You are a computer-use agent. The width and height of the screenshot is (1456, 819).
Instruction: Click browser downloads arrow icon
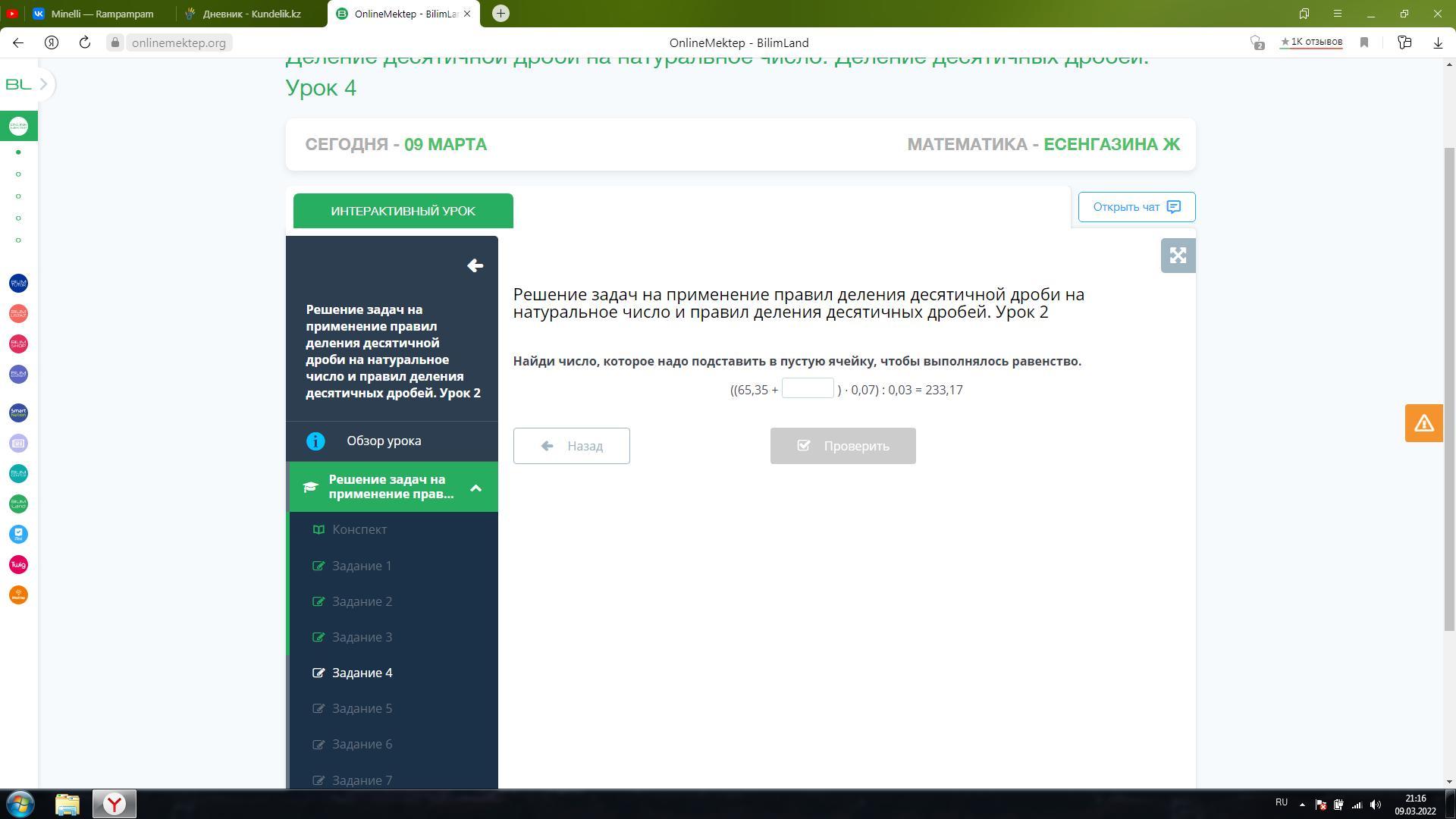pos(1438,42)
